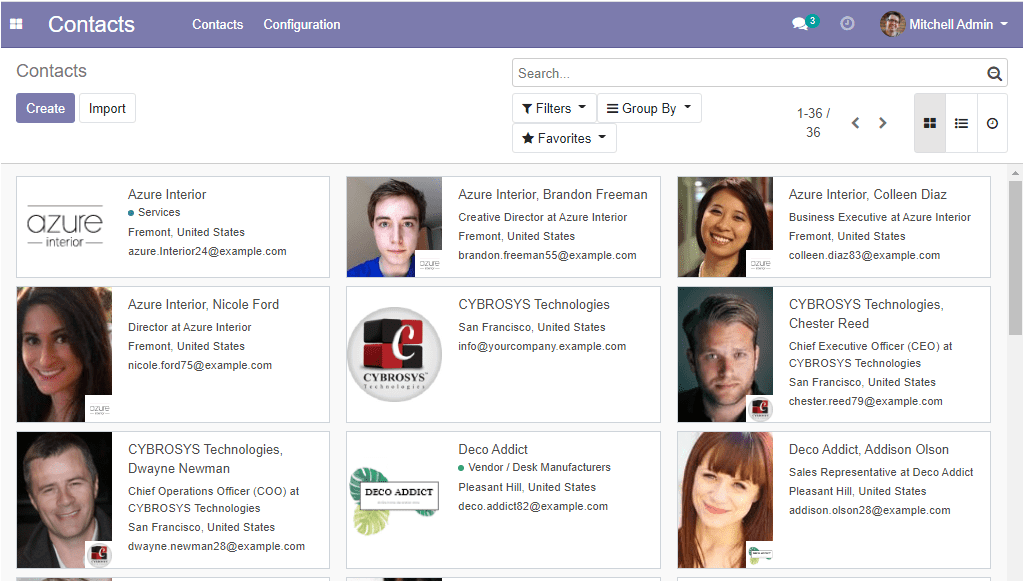Click the Import button
The width and height of the screenshot is (1024, 582).
point(107,108)
